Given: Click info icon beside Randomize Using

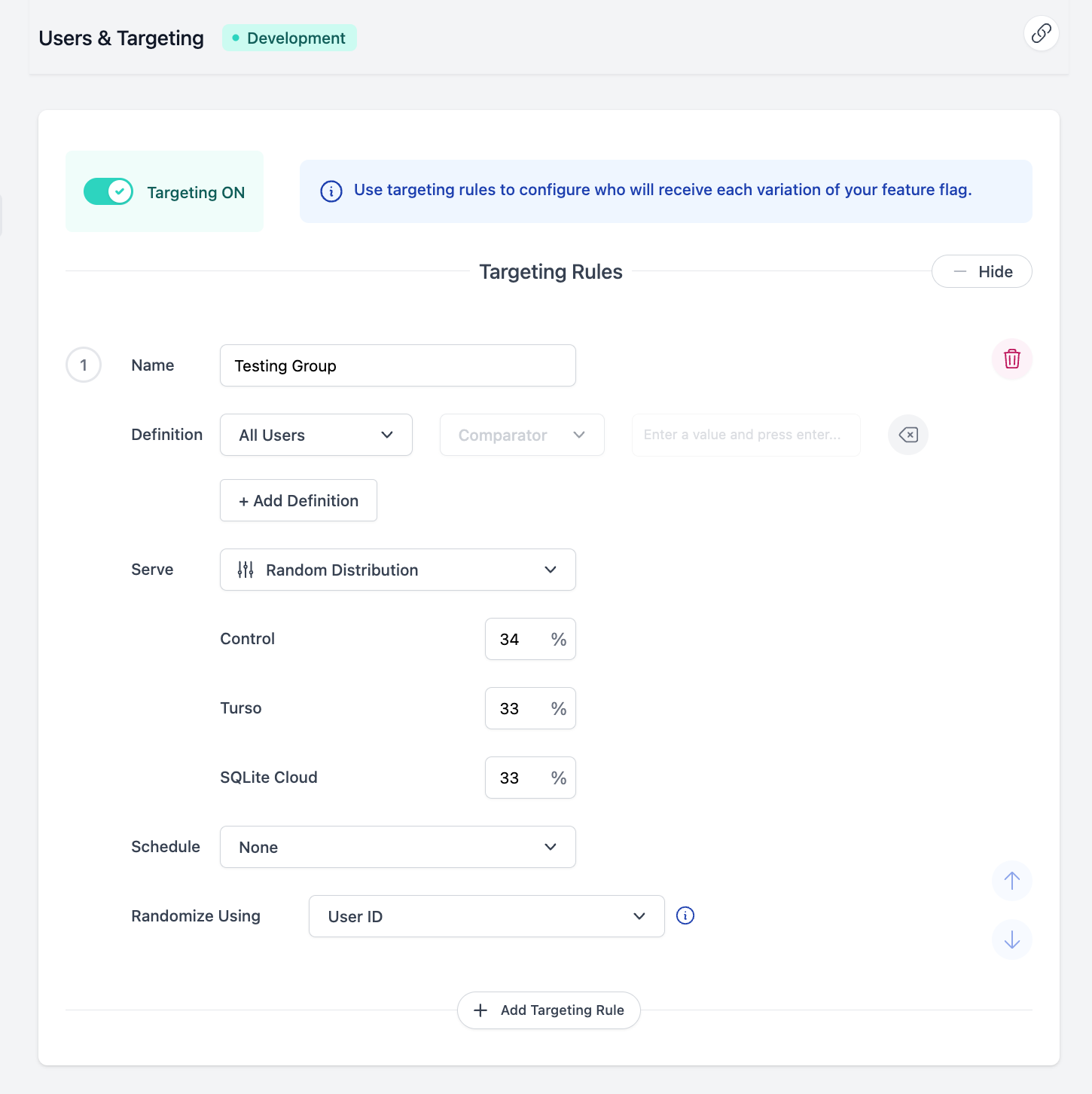Looking at the screenshot, I should point(685,915).
